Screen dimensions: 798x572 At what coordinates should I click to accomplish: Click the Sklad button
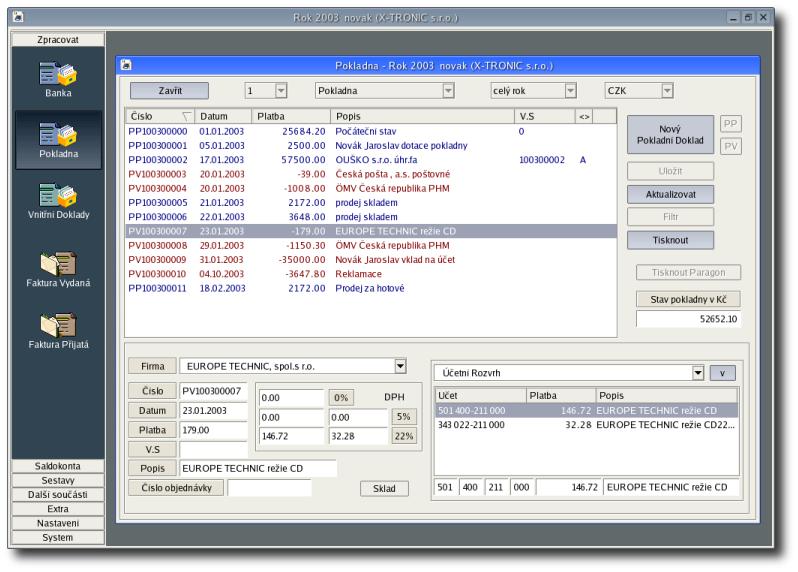(x=384, y=489)
